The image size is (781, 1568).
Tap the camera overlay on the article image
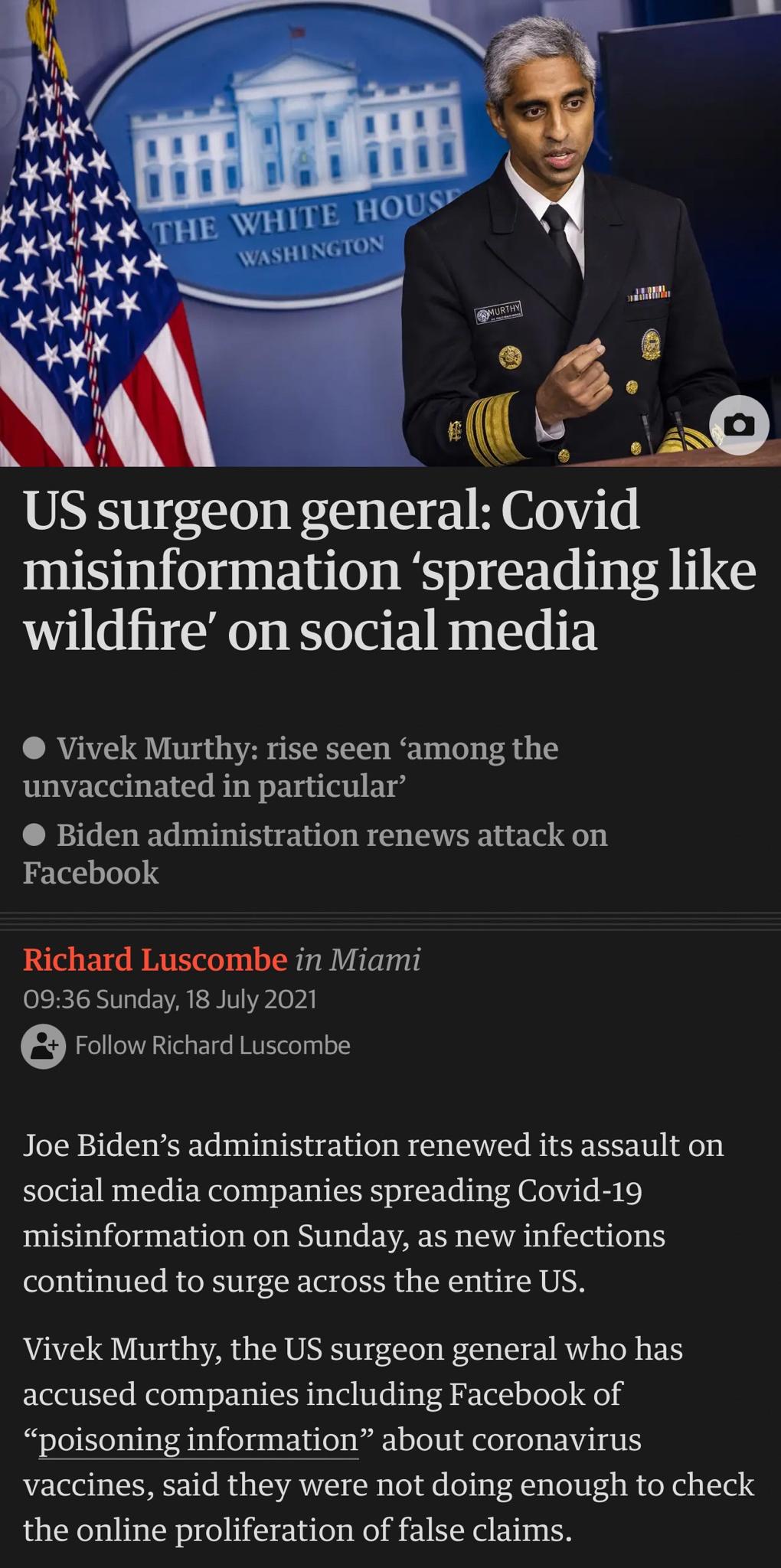tap(739, 426)
